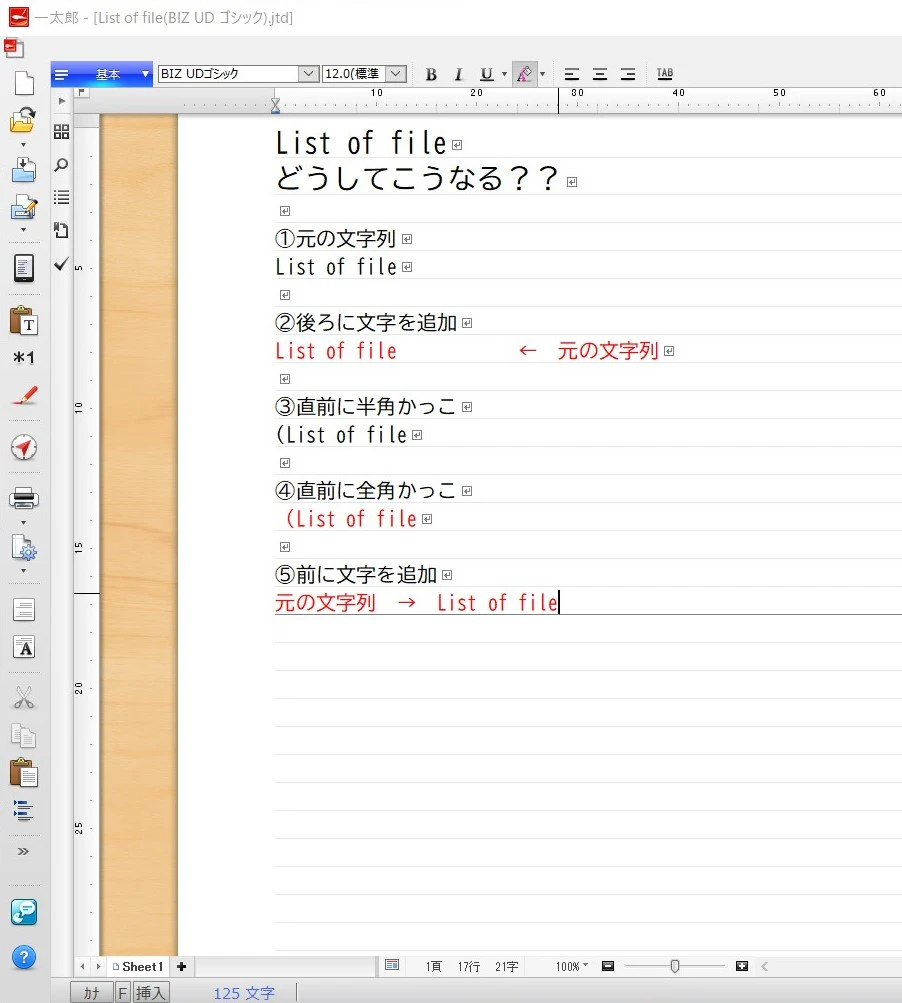Toggle the F status button

123,992
